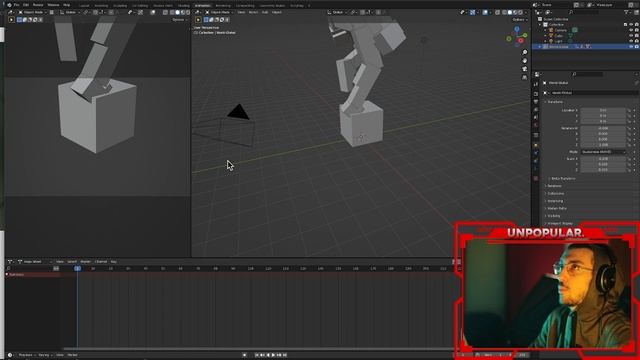This screenshot has height=360, width=640.
Task: Select solid shading mode in main viewport
Action: [510, 12]
